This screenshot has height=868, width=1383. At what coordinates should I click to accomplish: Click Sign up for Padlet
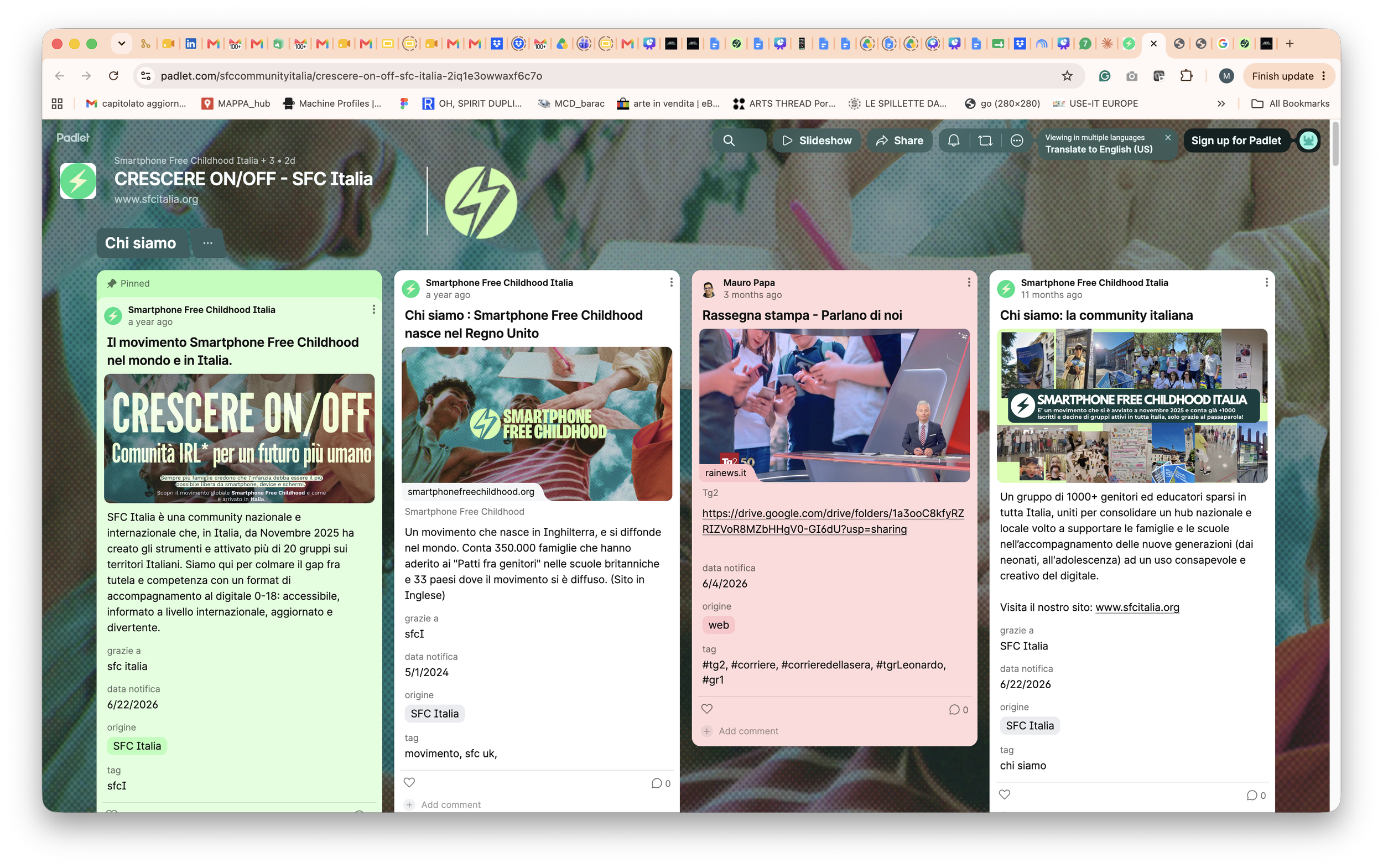point(1235,141)
